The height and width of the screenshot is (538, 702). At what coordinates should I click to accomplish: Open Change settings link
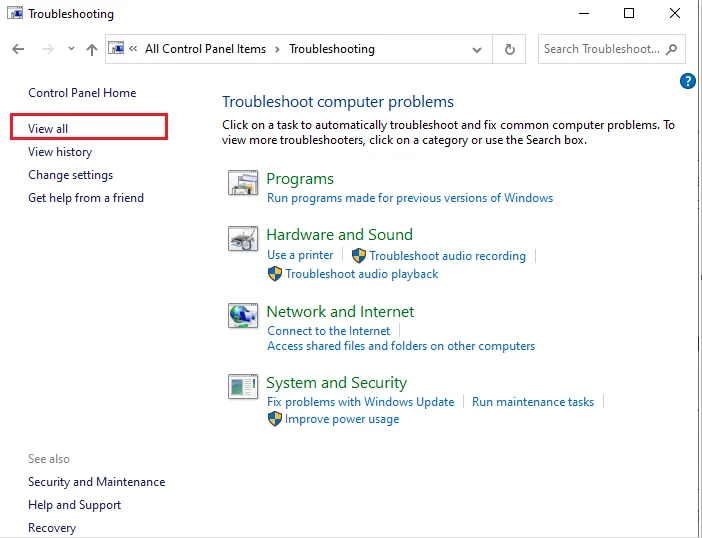coord(71,175)
